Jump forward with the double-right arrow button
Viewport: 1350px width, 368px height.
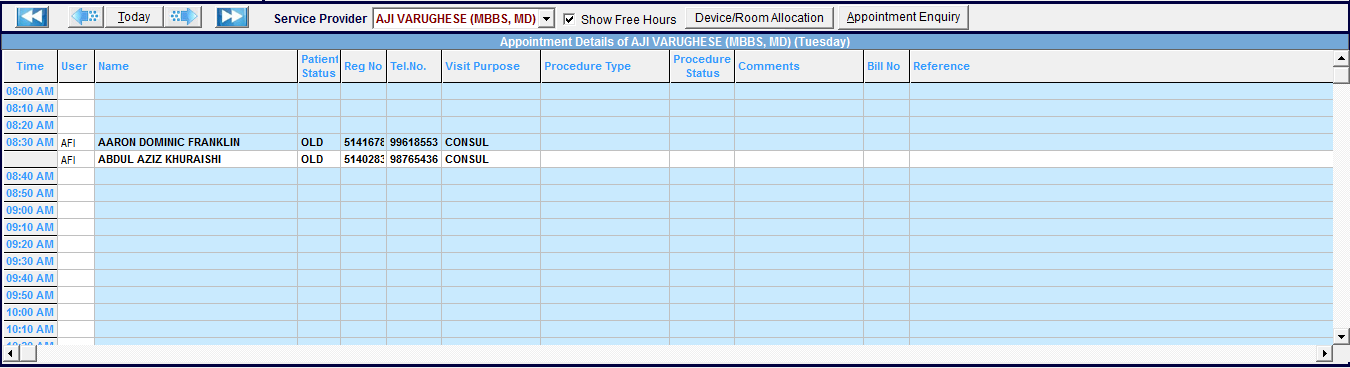click(232, 17)
